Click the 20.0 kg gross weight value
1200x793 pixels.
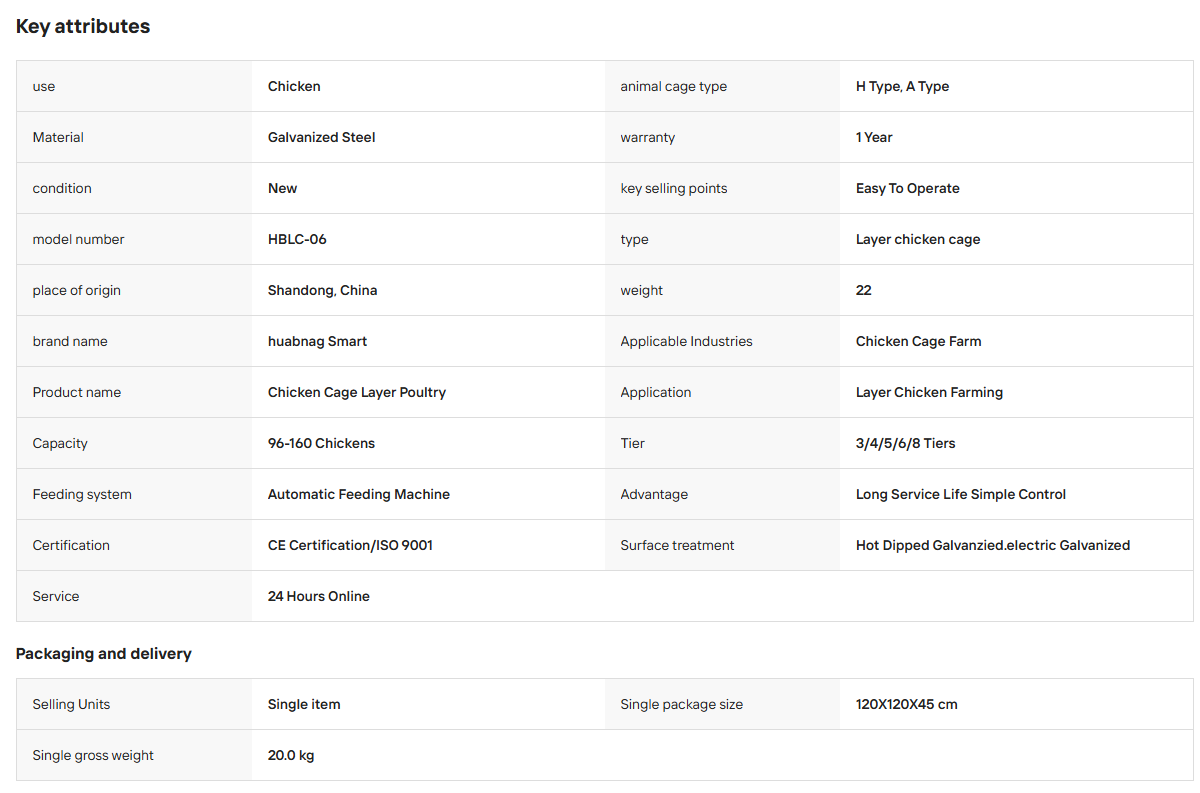[291, 755]
